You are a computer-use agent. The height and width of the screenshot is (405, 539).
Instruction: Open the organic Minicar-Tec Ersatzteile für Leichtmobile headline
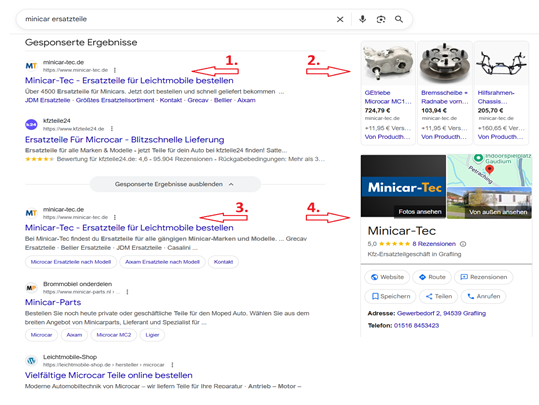[x=129, y=228]
